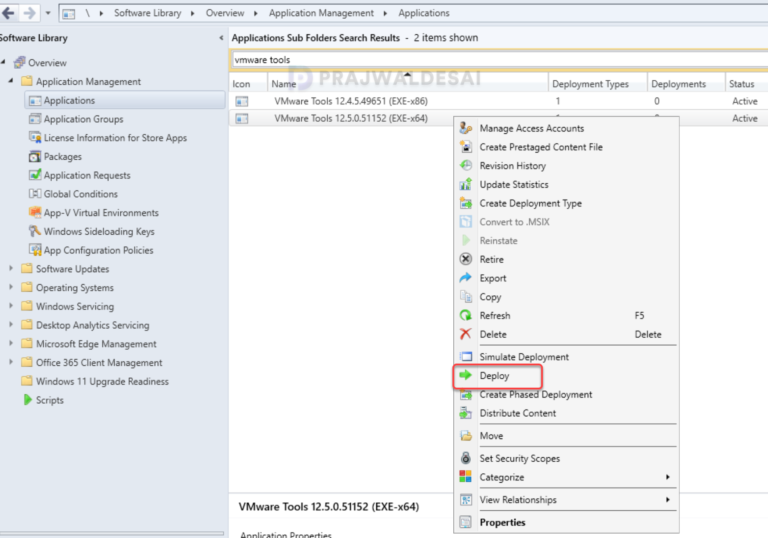This screenshot has height=538, width=768.
Task: Click the Create Prestaged Content File icon
Action: coord(465,147)
